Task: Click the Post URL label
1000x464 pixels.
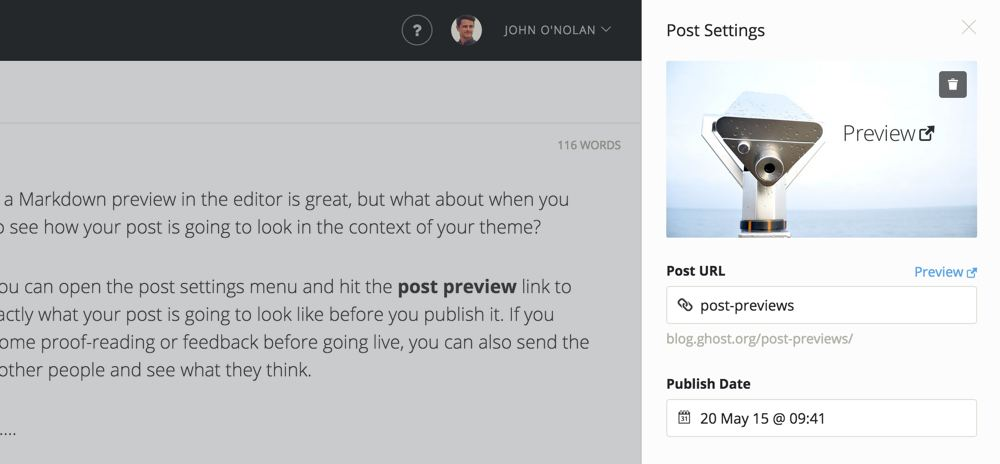Action: click(x=696, y=271)
